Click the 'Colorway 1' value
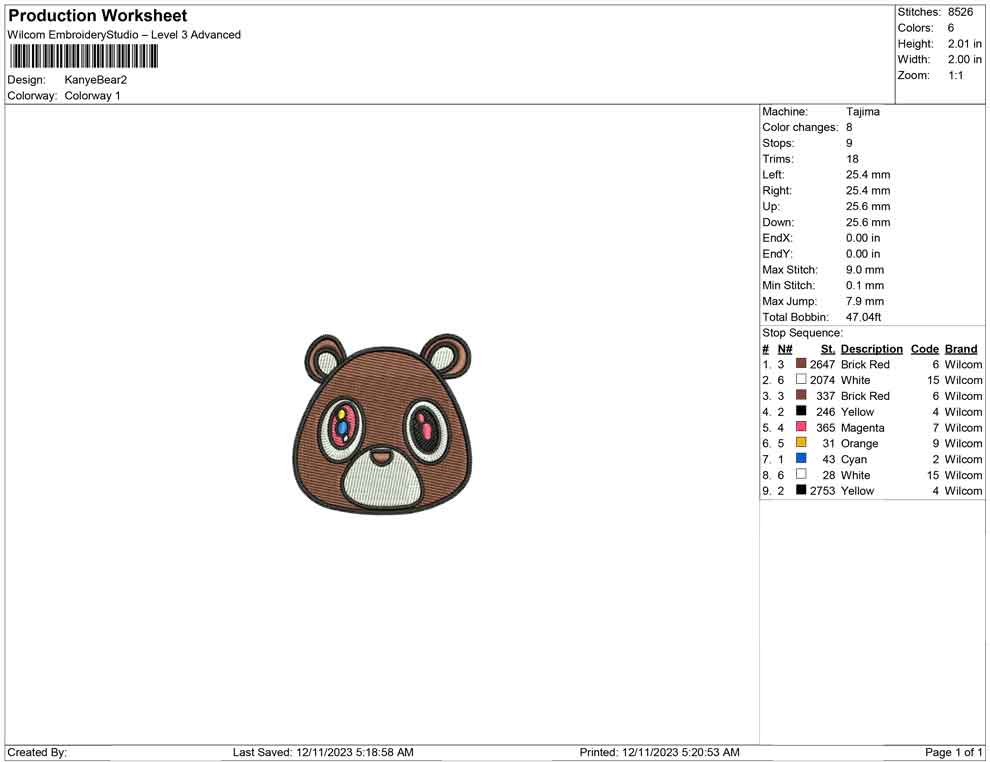Screen dimensions: 990x762 pyautogui.click(x=92, y=96)
